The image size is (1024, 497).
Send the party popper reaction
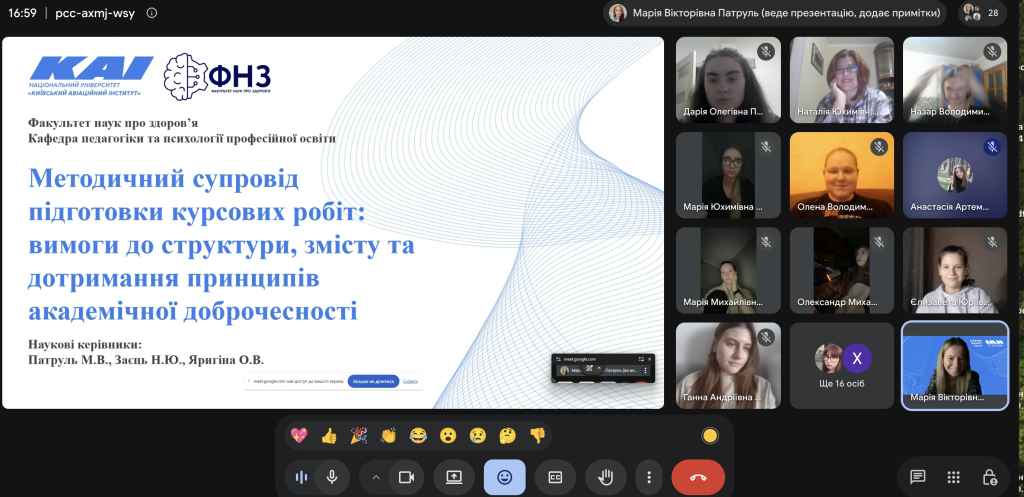[x=359, y=436]
